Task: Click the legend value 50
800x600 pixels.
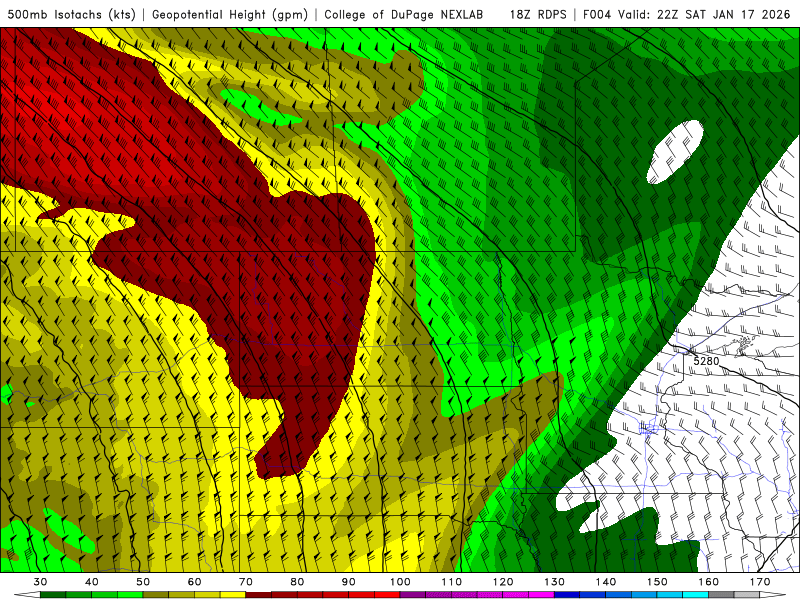Action: [143, 582]
